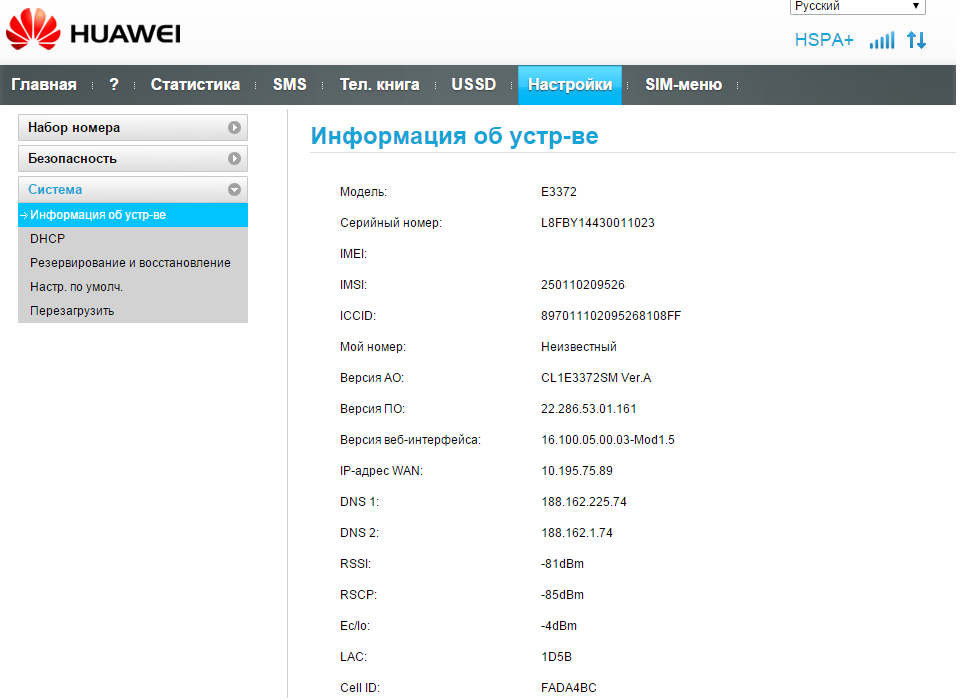The image size is (972, 700).
Task: Click the down arrow icon beside Система
Action: [x=234, y=190]
